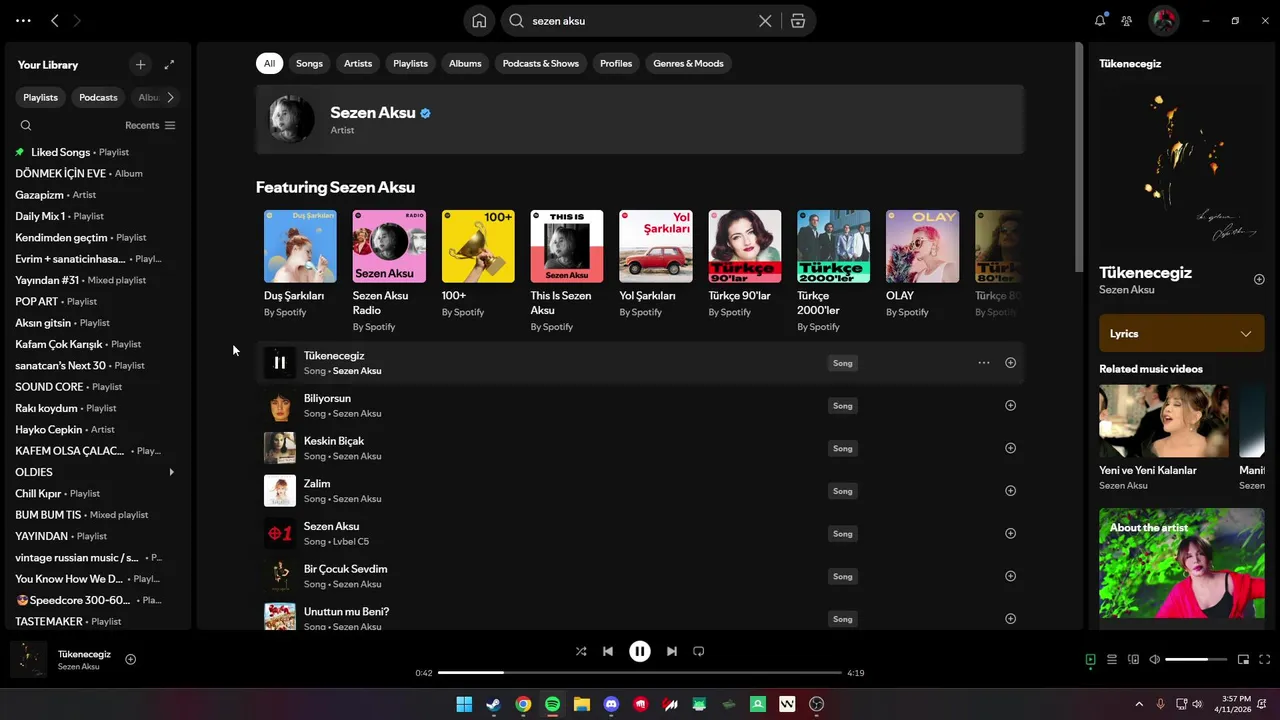
Task: Open the Windows Start menu
Action: [x=464, y=704]
